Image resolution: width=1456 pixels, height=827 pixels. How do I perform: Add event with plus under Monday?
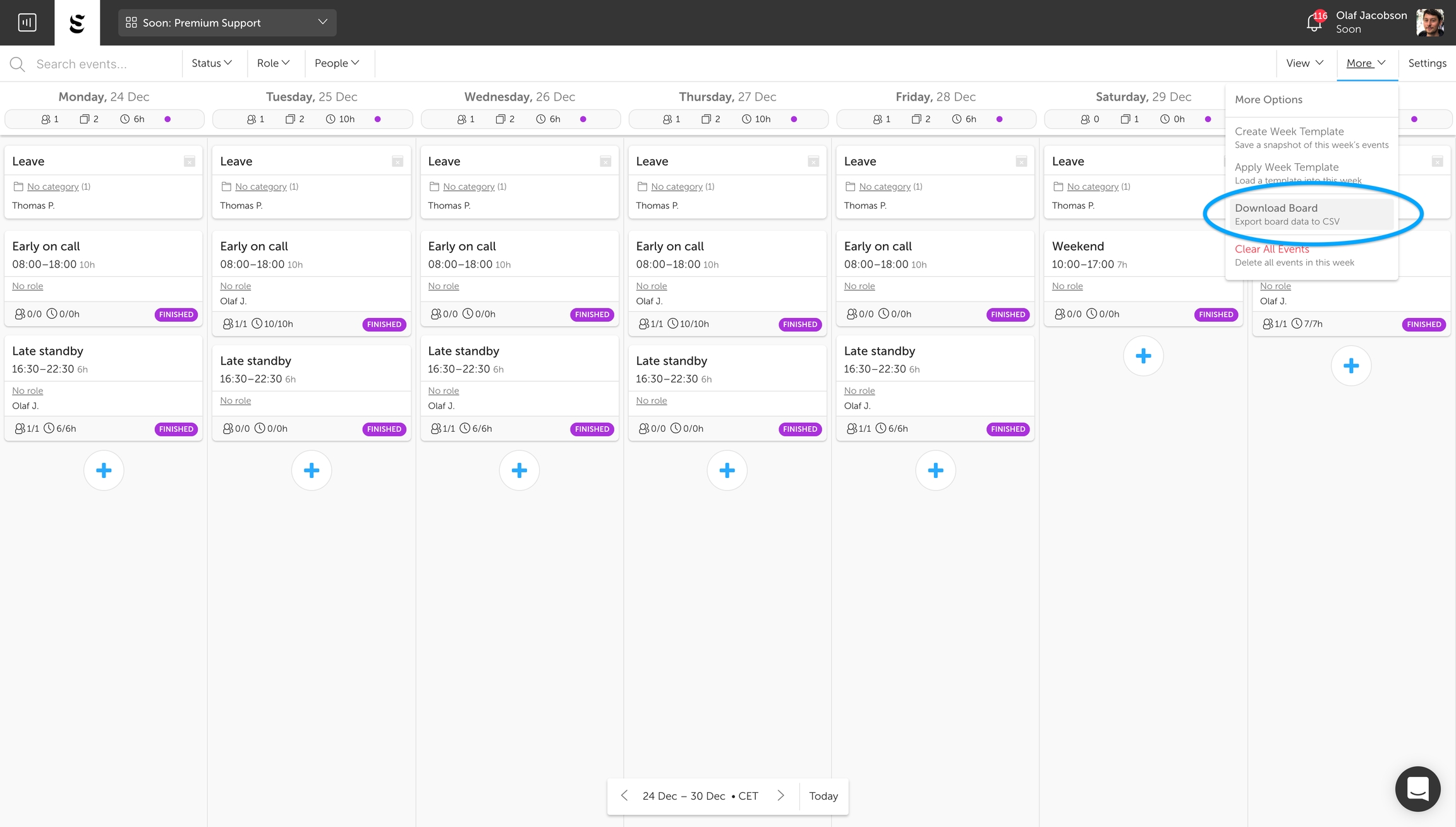104,470
